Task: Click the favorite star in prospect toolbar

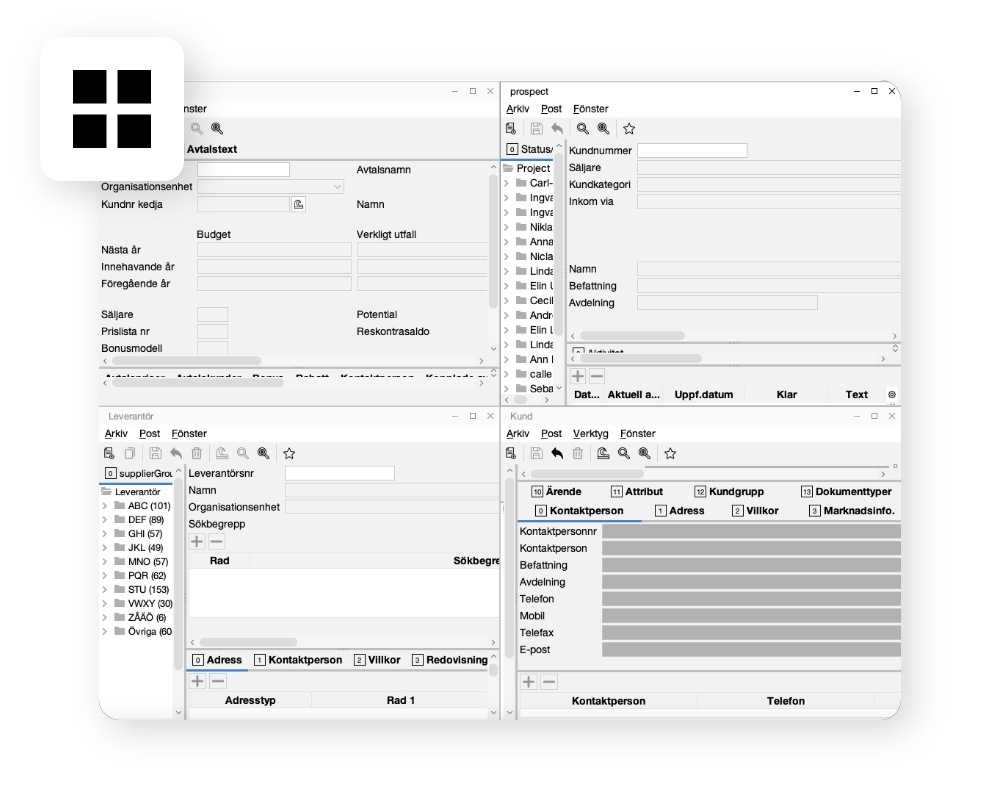Action: click(629, 129)
